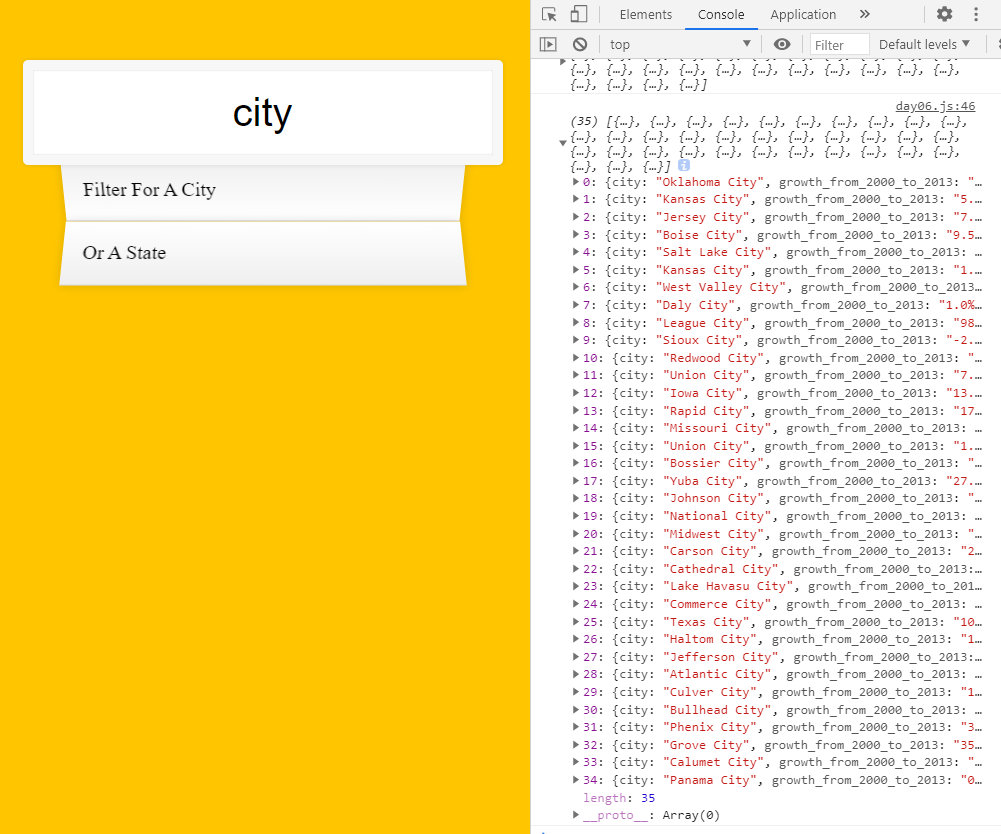
Task: Focus the console Filter field
Action: pos(839,45)
